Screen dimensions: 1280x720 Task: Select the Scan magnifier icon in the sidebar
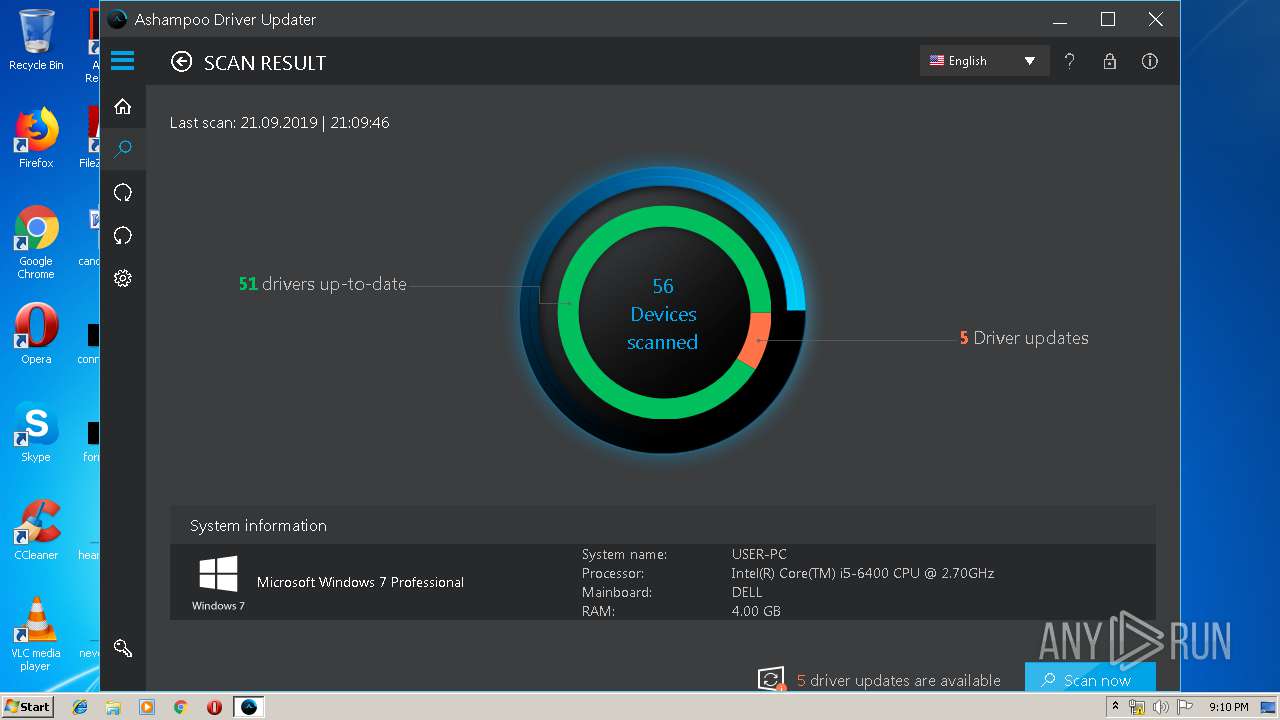coord(123,149)
